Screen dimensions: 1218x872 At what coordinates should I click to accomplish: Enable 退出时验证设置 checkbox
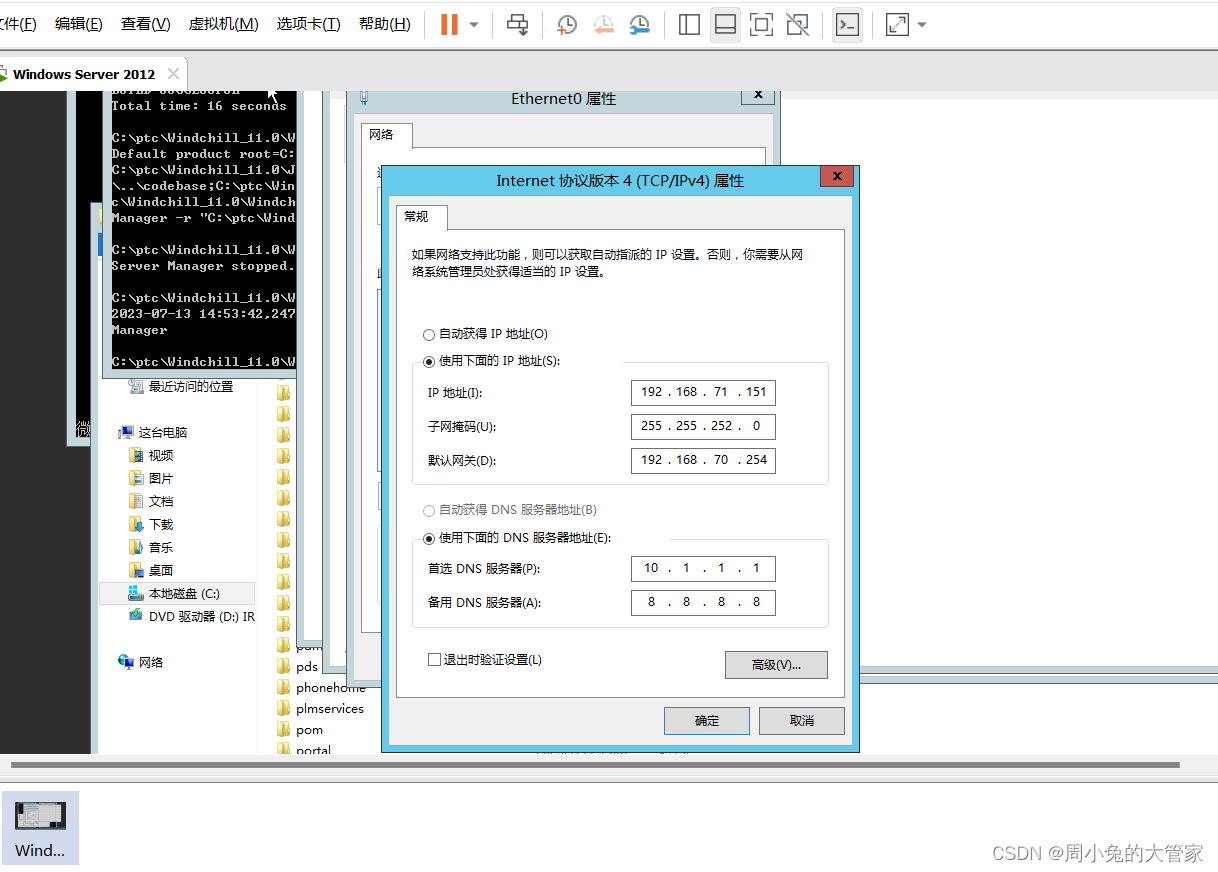pyautogui.click(x=435, y=659)
